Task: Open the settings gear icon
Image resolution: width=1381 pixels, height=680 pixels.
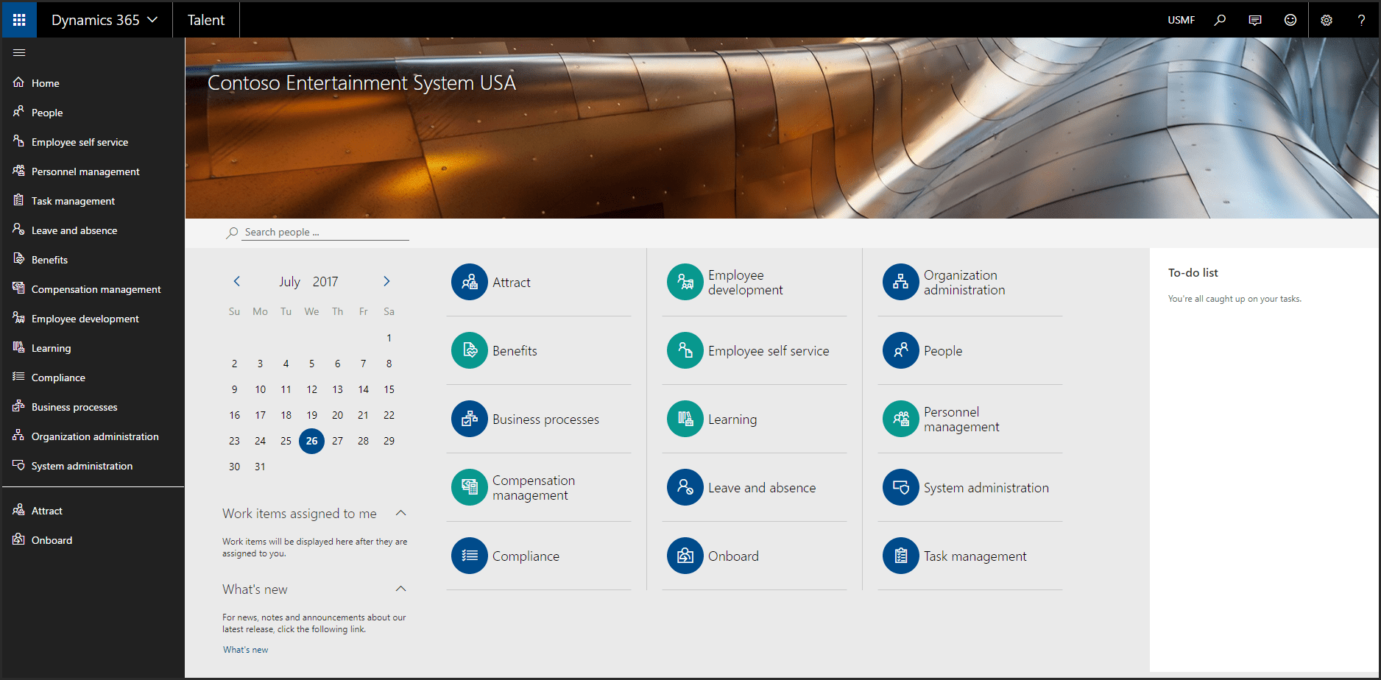Action: (x=1326, y=20)
